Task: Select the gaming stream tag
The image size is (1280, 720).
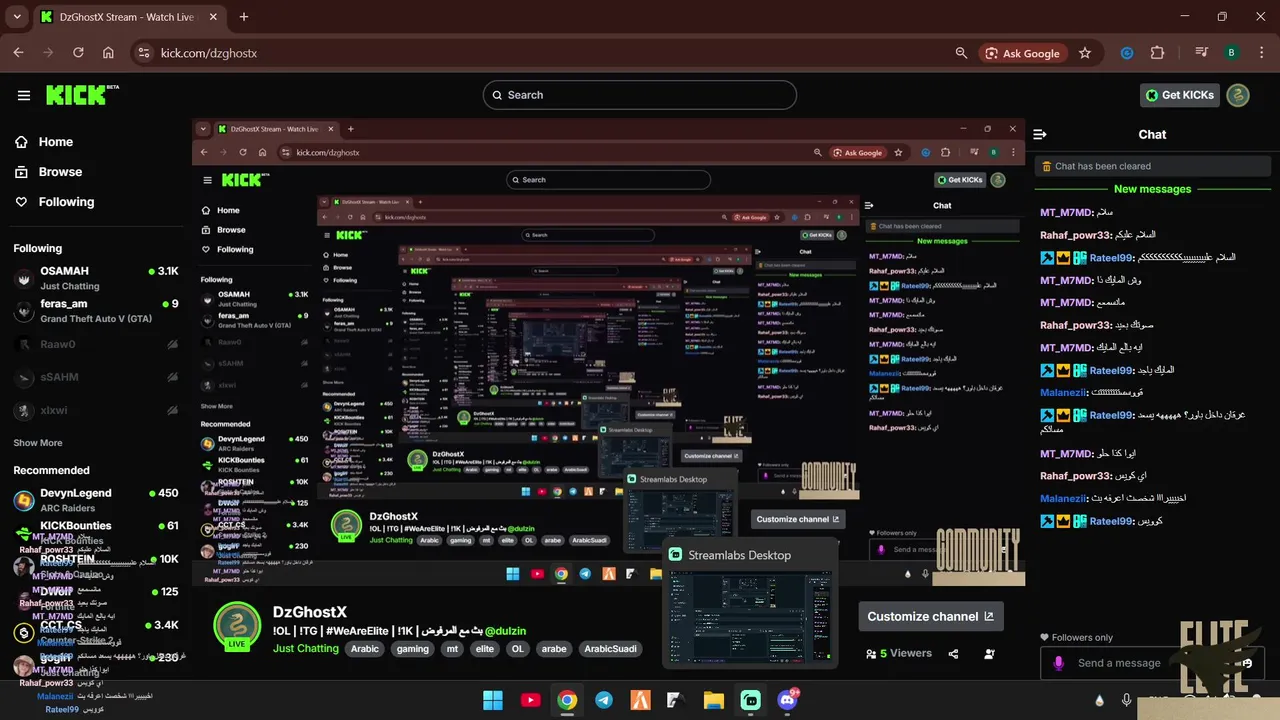Action: [x=412, y=649]
